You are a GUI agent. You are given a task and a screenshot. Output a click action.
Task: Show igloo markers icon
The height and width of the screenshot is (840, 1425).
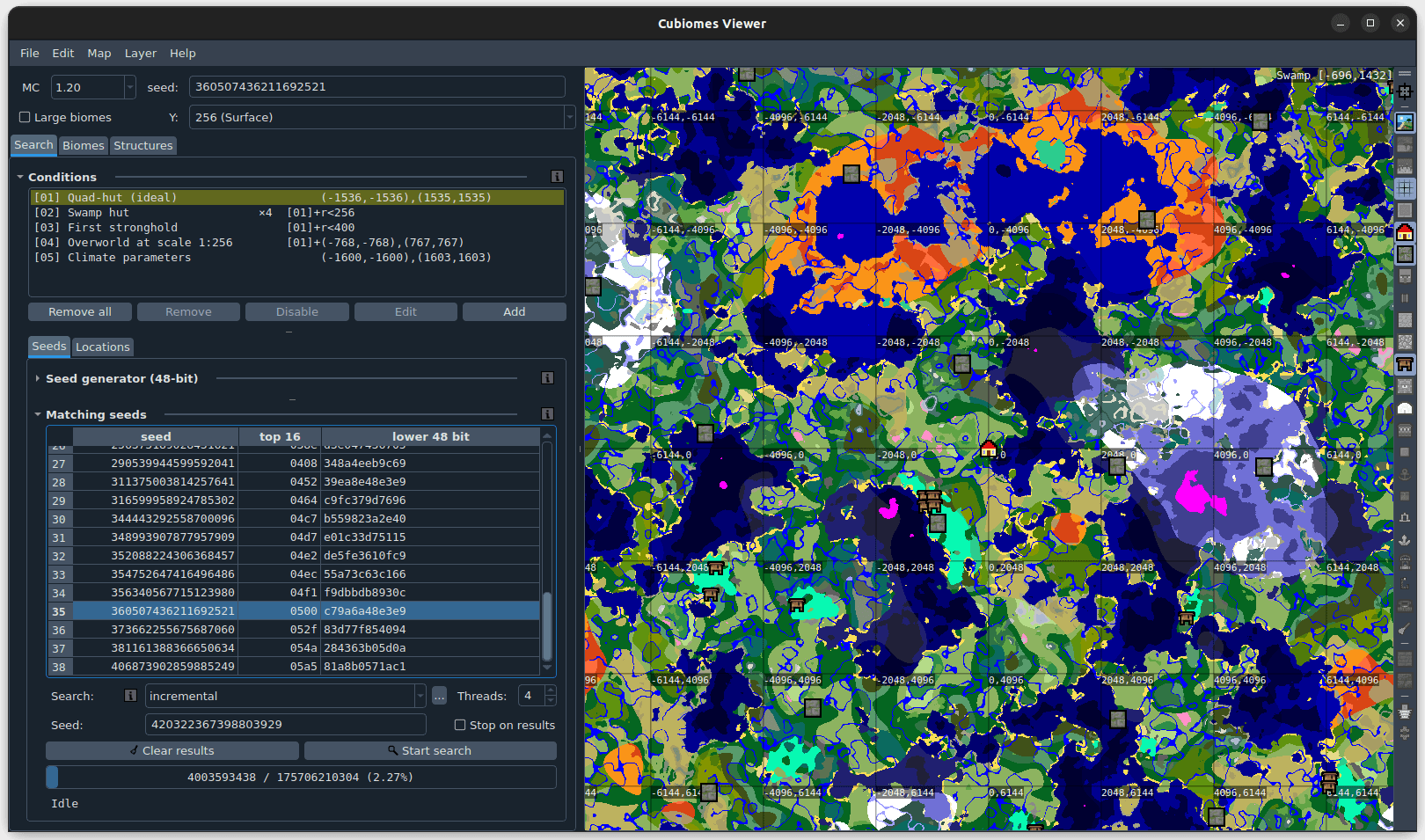point(1405,408)
